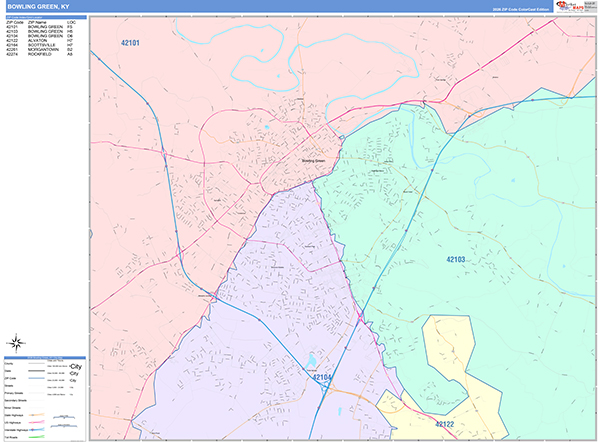Select the 42261 MORGANTOWN row in index
This screenshot has width=600, height=442.
[40, 50]
